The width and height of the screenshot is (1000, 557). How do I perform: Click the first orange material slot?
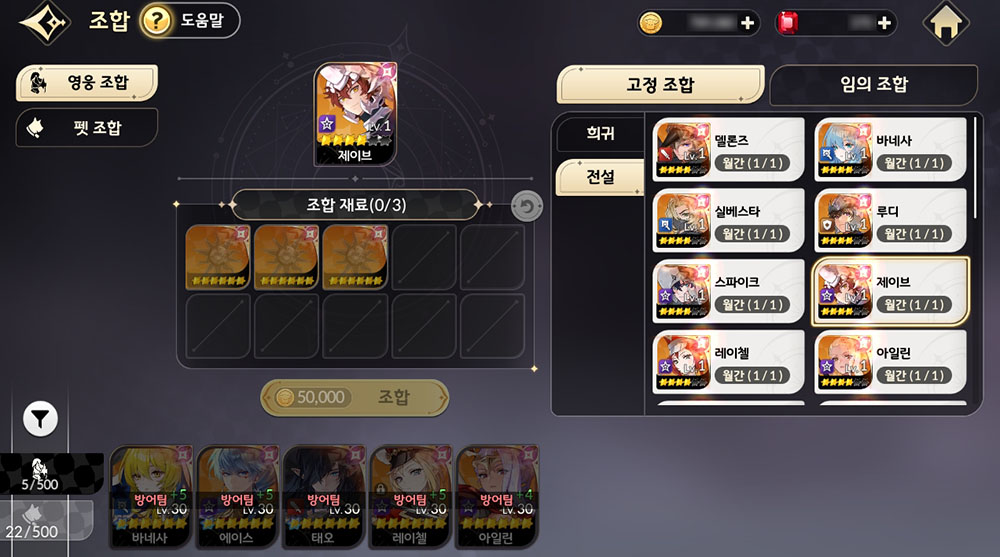tap(217, 257)
